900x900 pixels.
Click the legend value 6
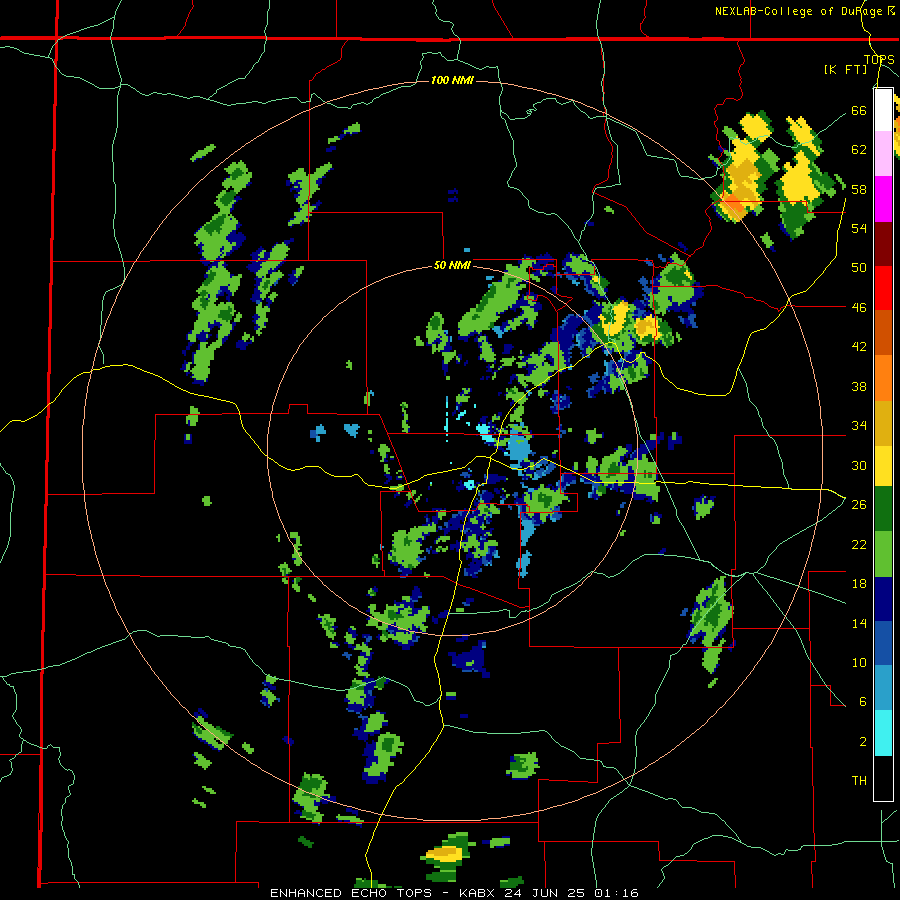(x=863, y=702)
